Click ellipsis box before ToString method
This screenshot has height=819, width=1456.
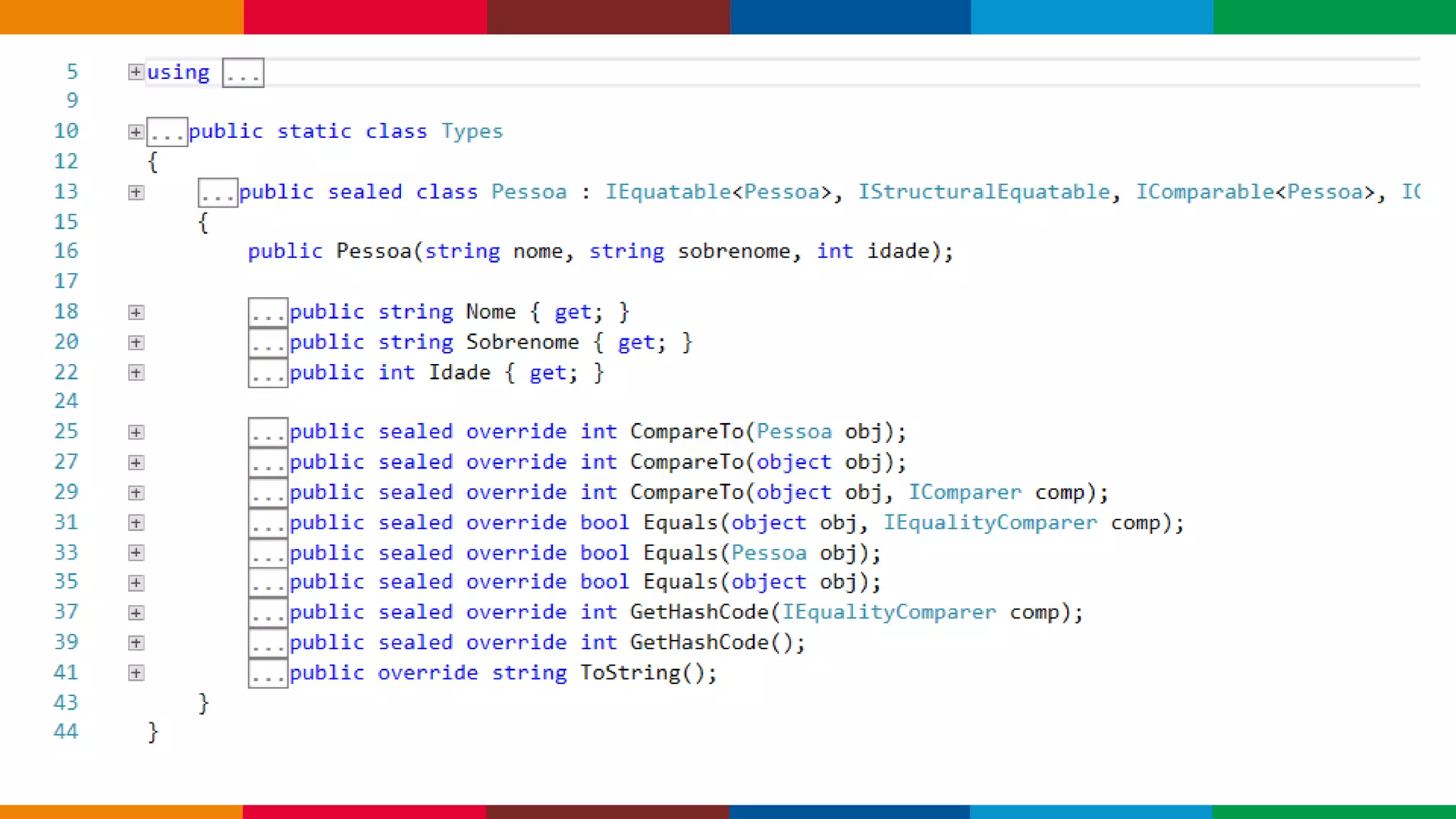point(268,673)
